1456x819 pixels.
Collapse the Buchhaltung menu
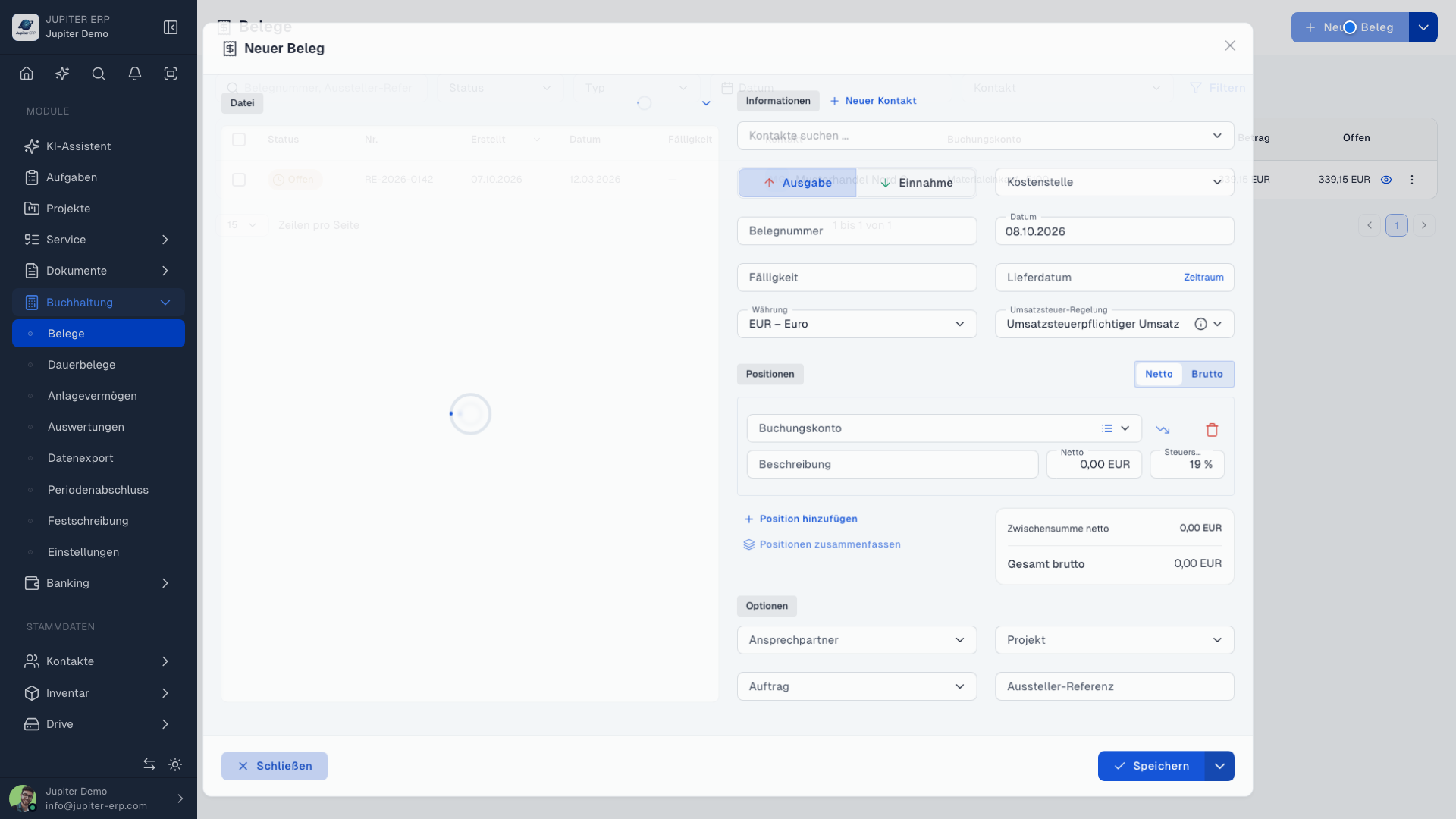99,303
